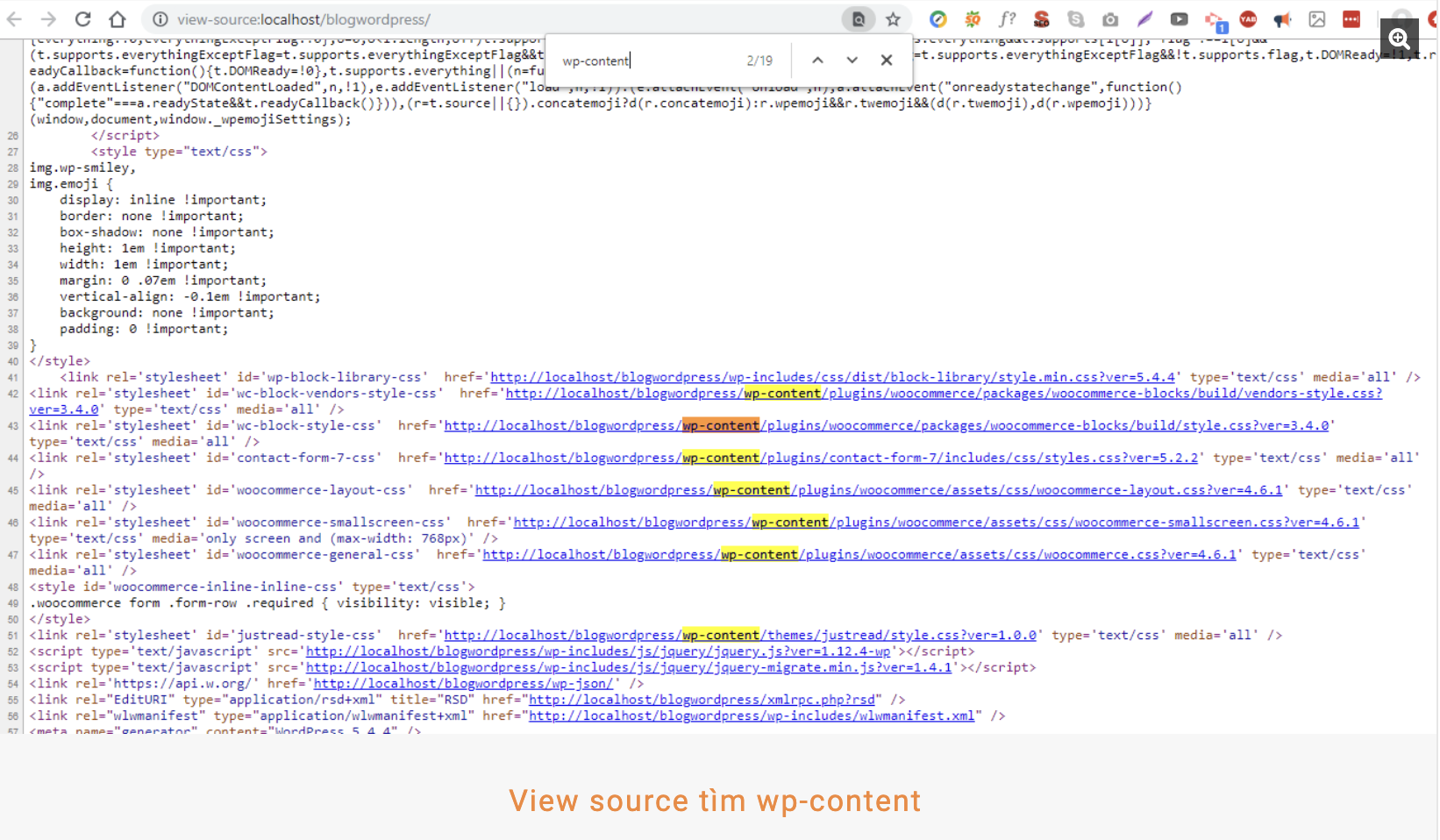Go back to the previous page
Image resolution: width=1440 pixels, height=840 pixels.
(15, 19)
